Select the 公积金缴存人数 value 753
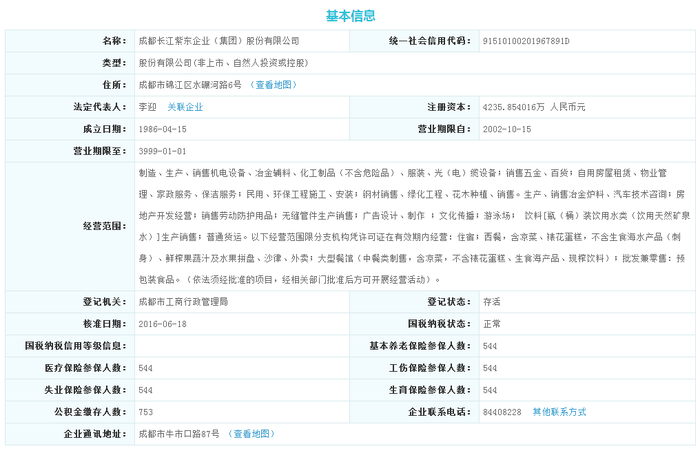Viewport: 700px width, 453px height. pos(146,412)
